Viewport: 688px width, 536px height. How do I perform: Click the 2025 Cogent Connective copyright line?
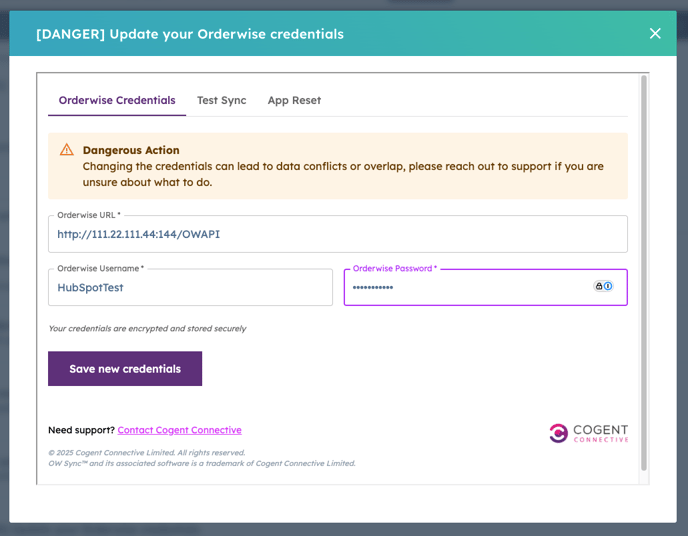(147, 453)
